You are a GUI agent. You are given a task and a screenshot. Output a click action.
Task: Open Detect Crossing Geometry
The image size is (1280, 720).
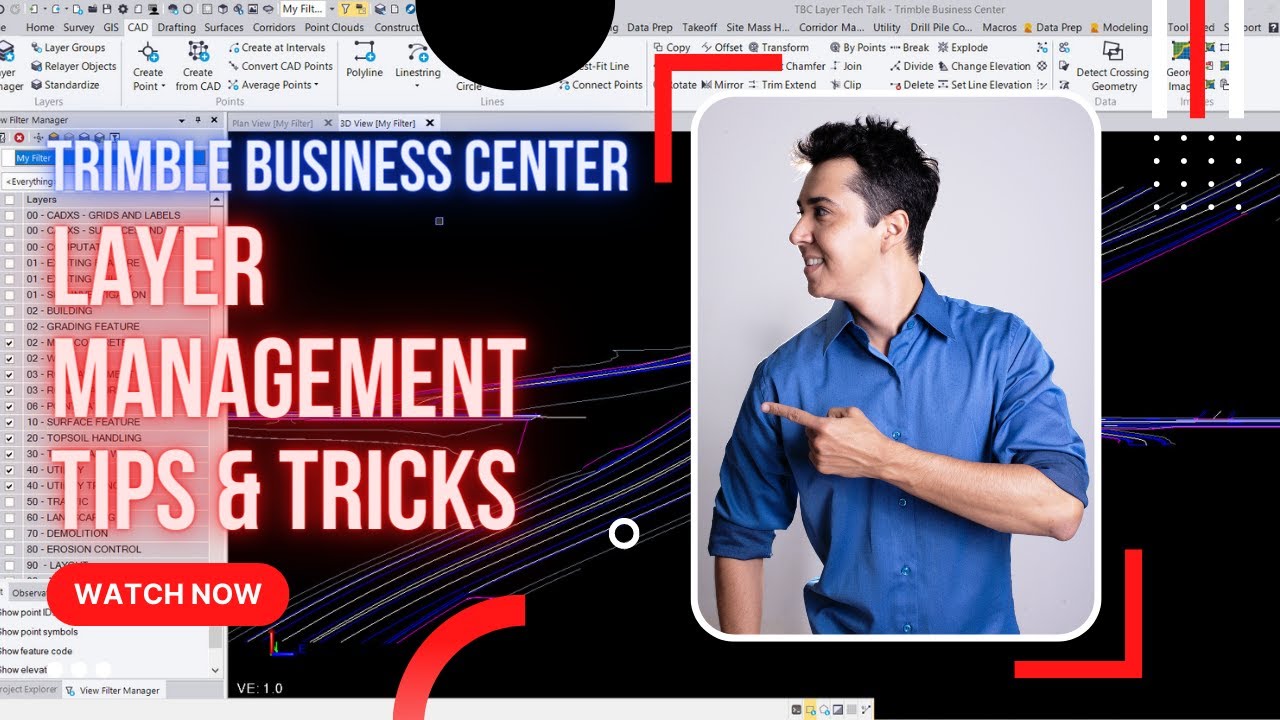coord(1112,66)
